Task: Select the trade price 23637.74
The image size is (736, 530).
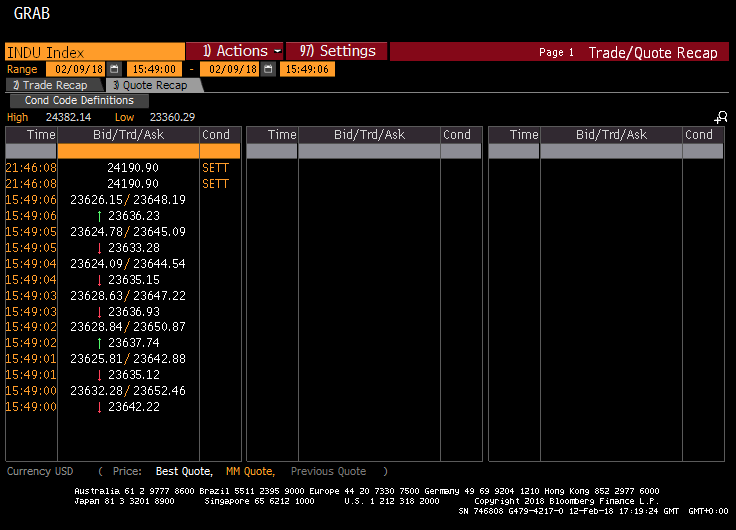Action: [134, 342]
